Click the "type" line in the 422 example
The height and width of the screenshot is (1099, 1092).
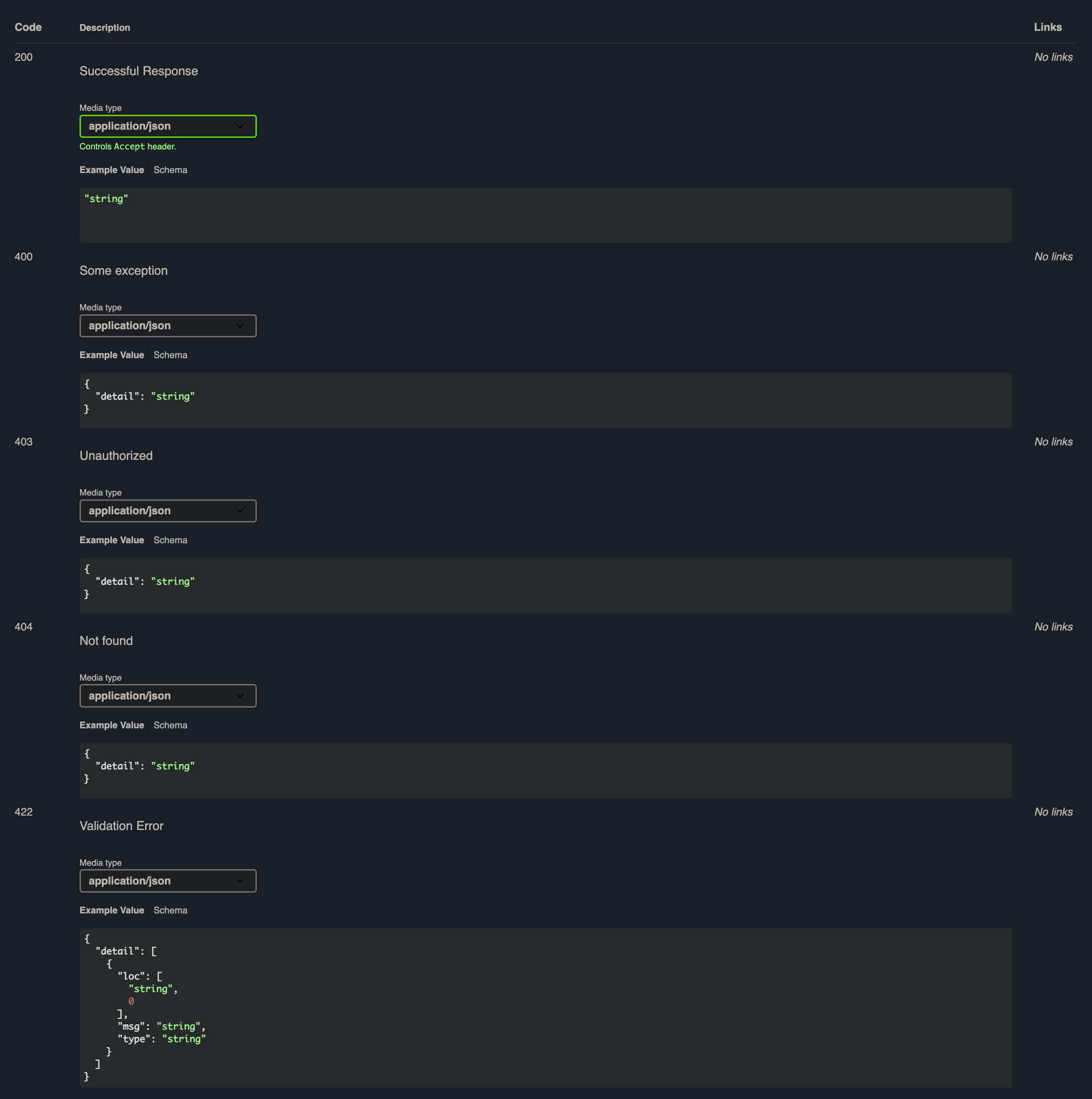(161, 1039)
